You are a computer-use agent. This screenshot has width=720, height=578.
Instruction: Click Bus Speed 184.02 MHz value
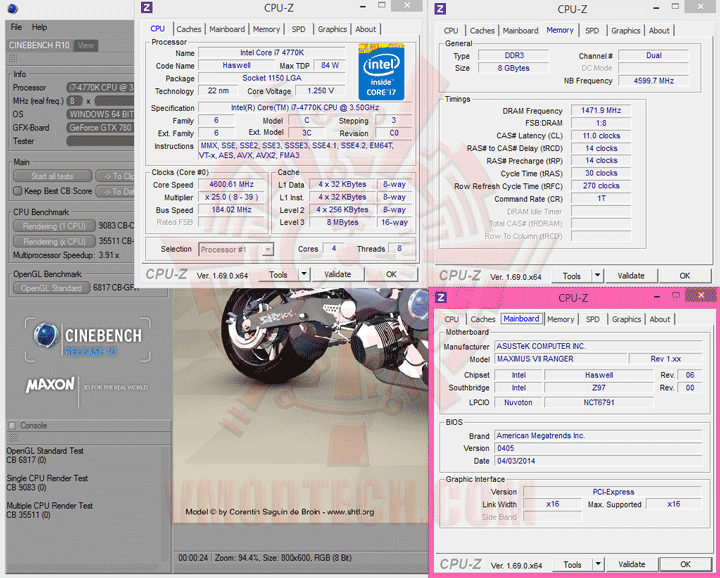pos(231,209)
